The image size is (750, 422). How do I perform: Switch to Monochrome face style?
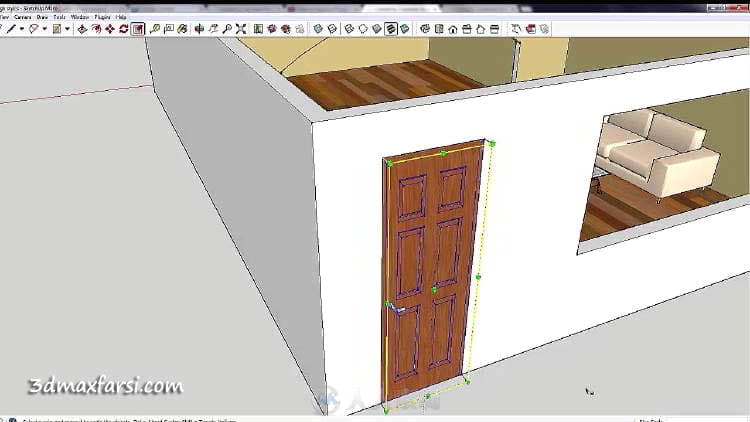pos(405,29)
